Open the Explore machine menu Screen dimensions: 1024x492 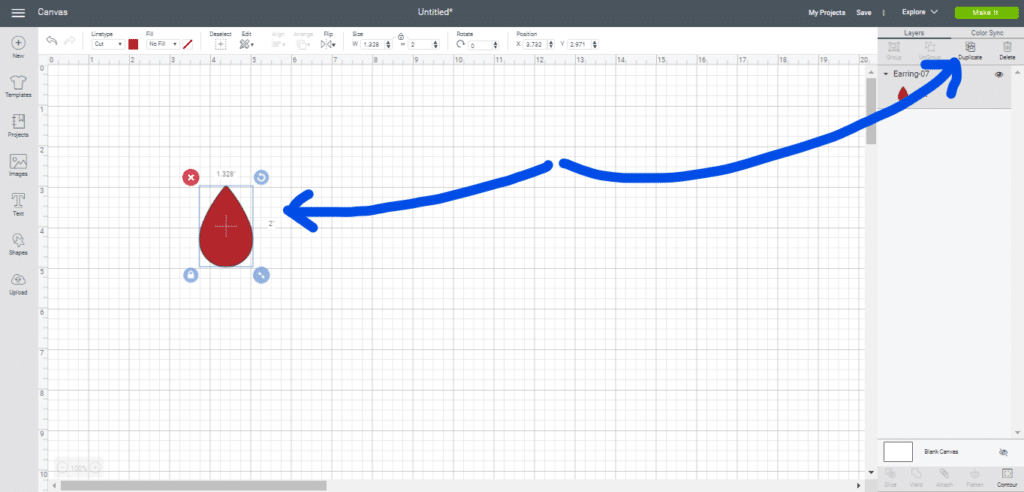click(919, 12)
